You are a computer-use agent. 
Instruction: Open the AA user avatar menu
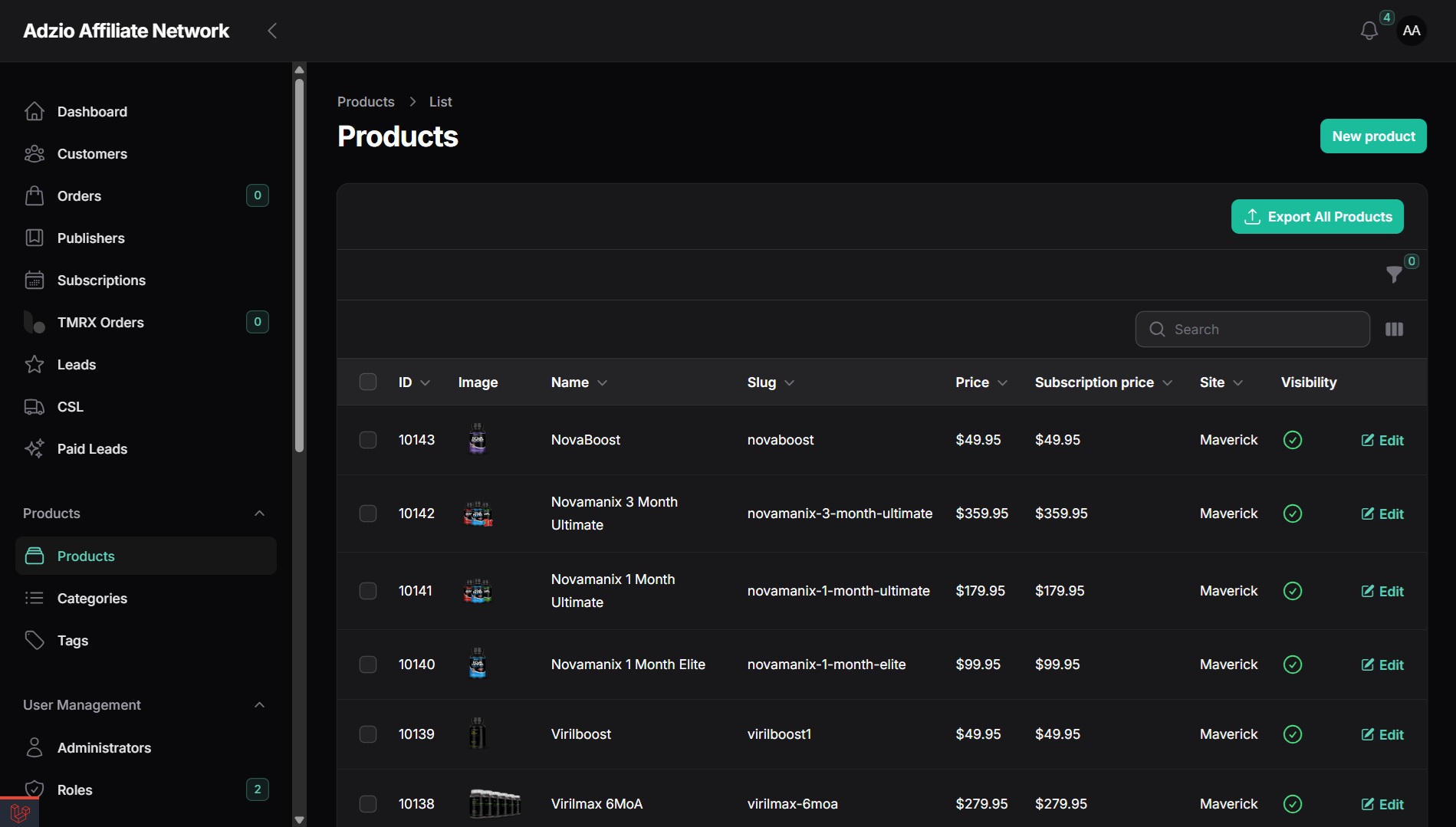pos(1411,31)
